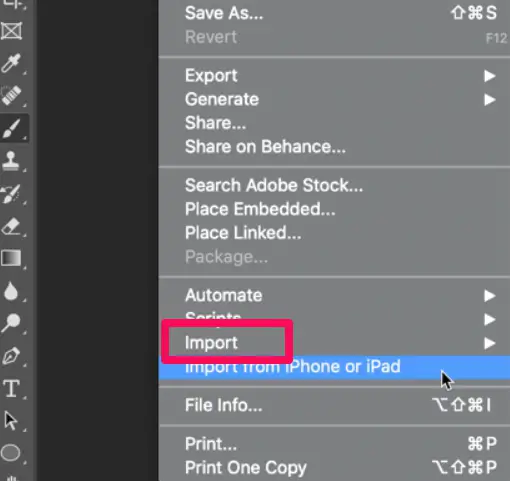This screenshot has height=481, width=510.
Task: Expand the Export submenu arrow
Action: coord(489,76)
